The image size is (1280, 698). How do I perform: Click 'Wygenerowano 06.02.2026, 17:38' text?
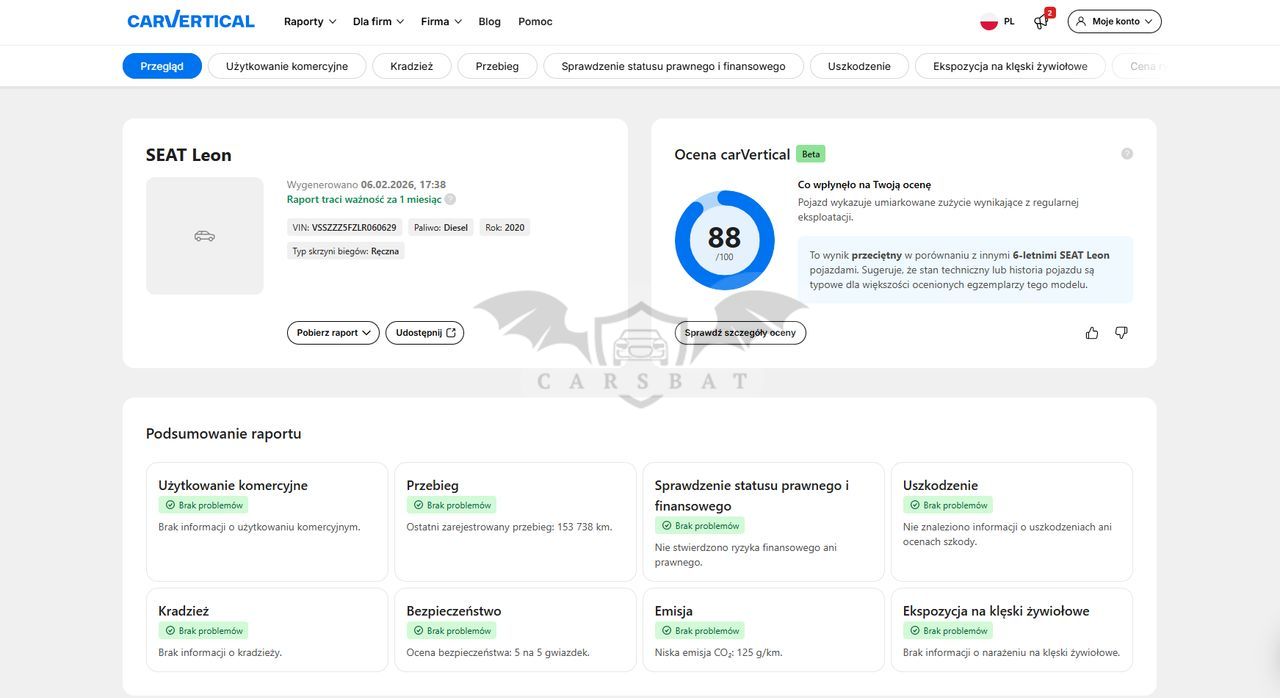(x=366, y=185)
